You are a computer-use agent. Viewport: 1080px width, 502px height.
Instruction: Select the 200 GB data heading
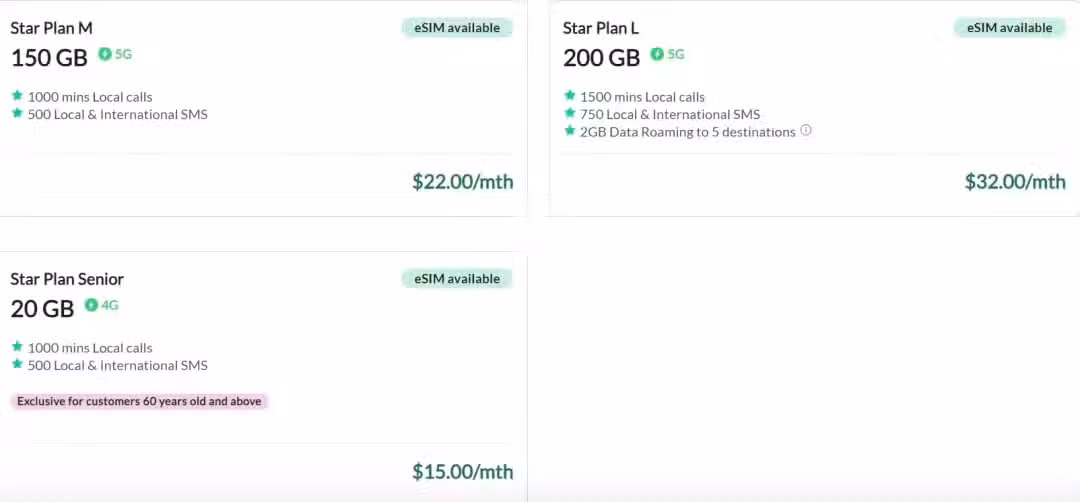[601, 58]
